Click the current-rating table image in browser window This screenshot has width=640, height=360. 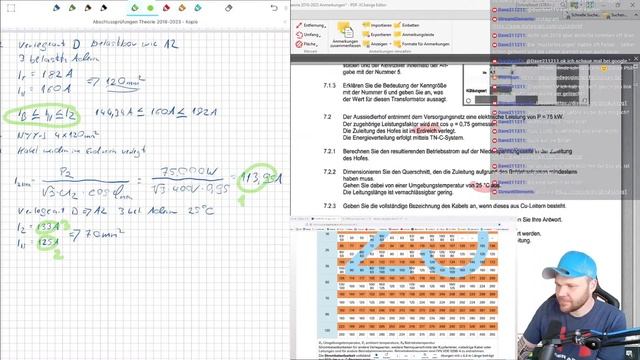click(x=407, y=284)
